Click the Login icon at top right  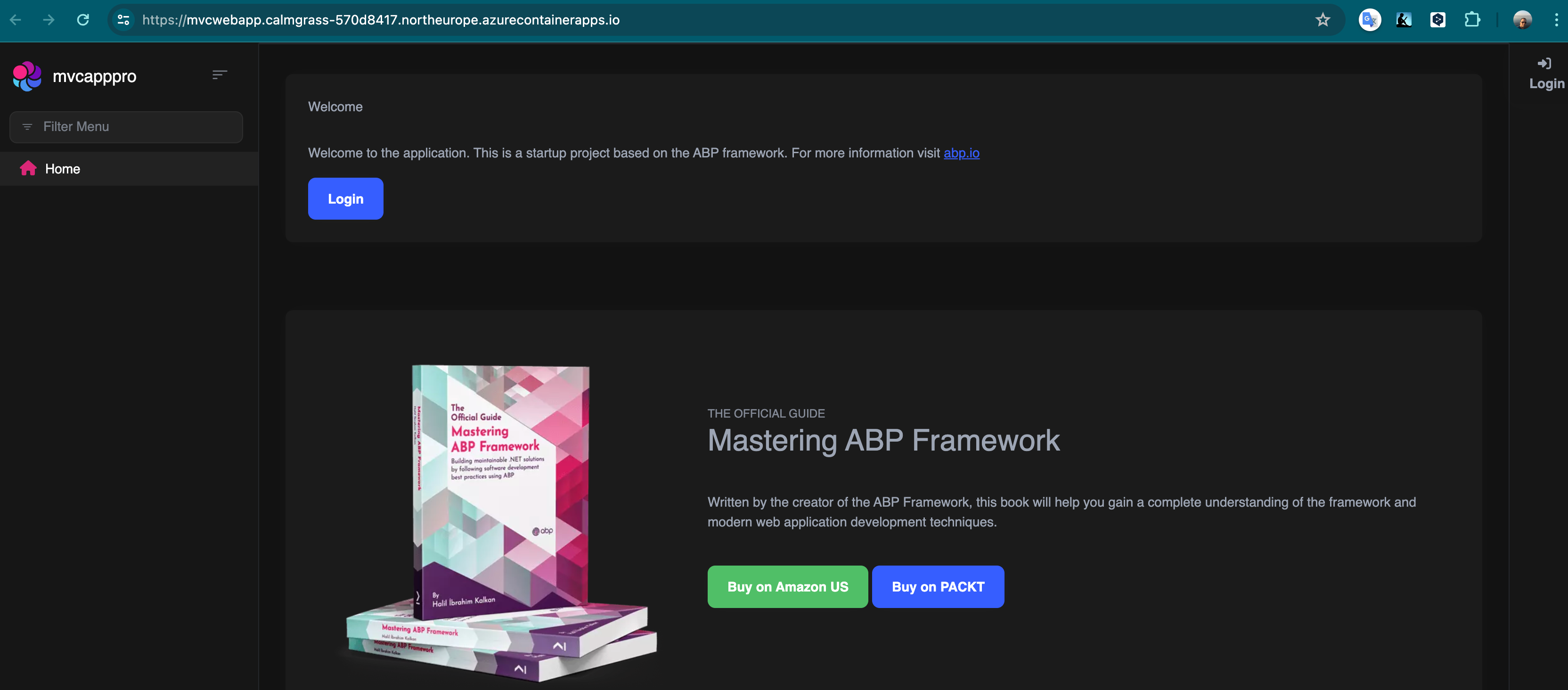[x=1545, y=64]
